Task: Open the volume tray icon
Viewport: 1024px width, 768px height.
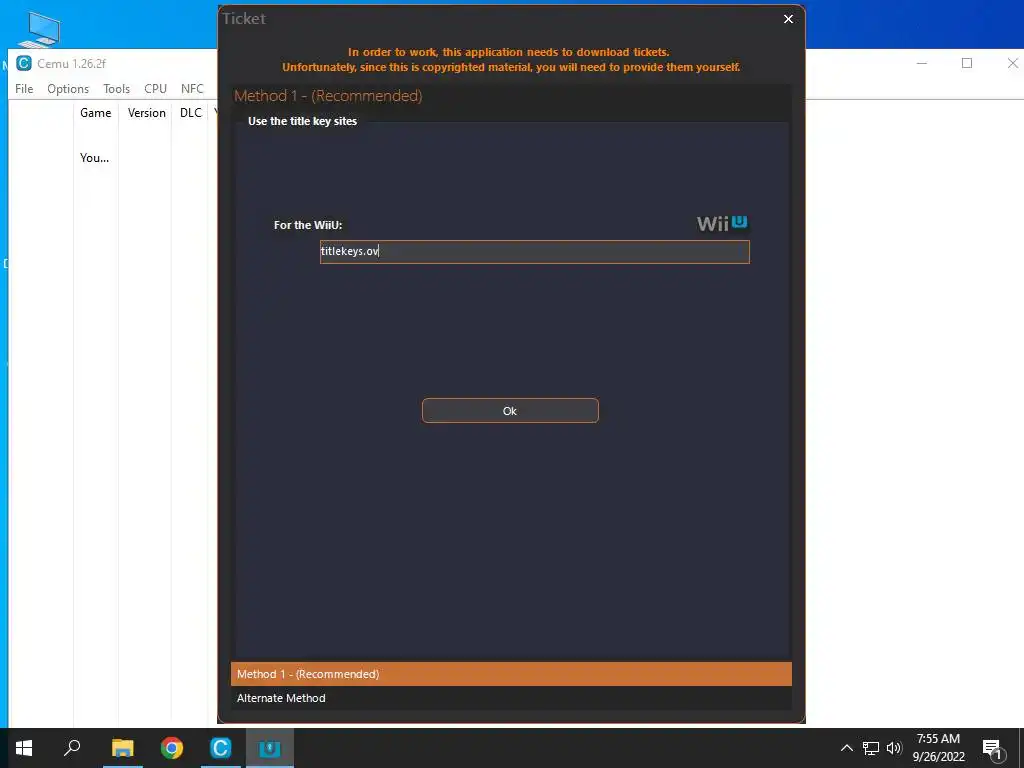Action: click(x=894, y=748)
